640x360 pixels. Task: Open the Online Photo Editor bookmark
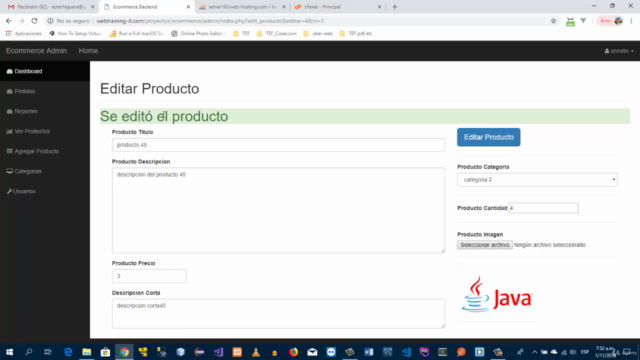197,33
